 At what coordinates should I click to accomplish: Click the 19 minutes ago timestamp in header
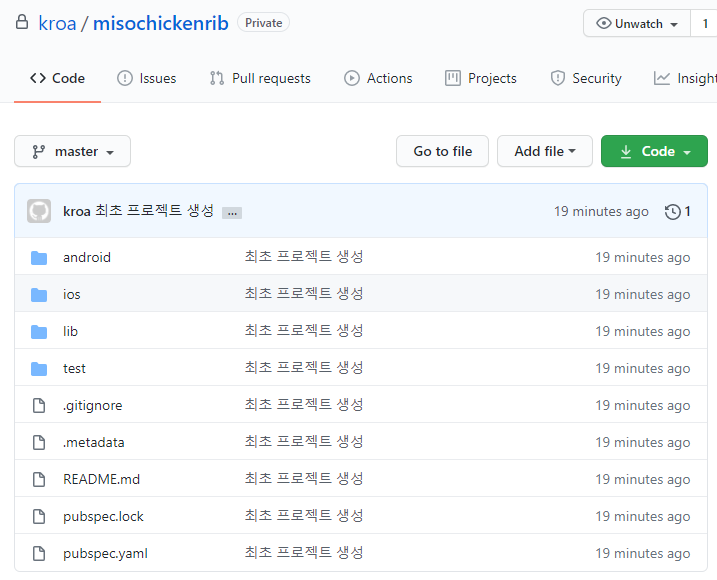601,212
